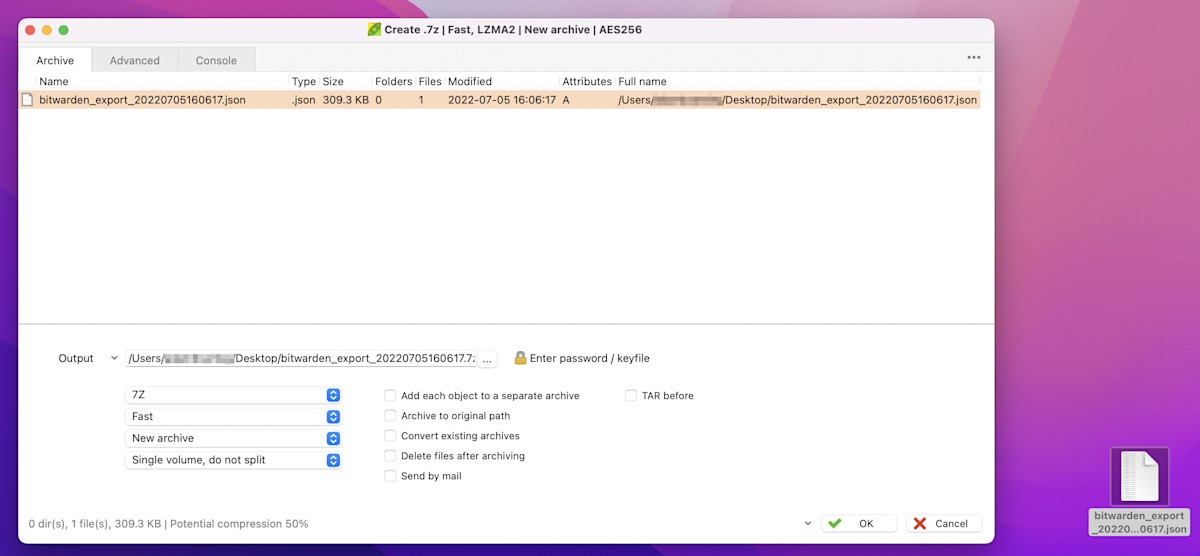Check the TAR before option

coord(631,396)
